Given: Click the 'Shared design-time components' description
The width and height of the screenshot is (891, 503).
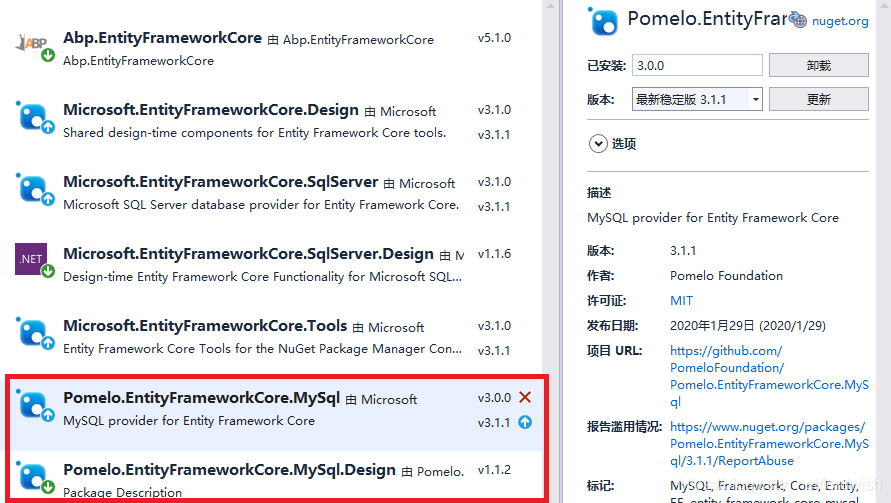Looking at the screenshot, I should [x=255, y=133].
